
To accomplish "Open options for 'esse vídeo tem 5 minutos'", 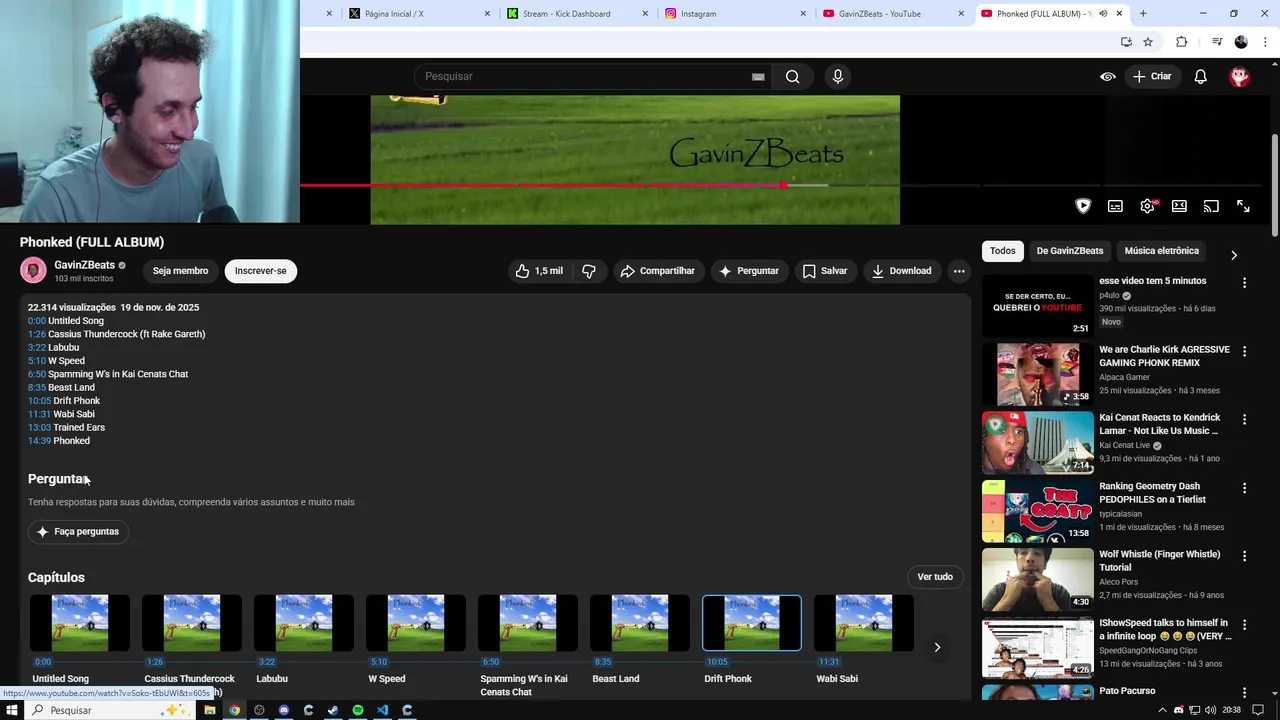I will pyautogui.click(x=1244, y=283).
